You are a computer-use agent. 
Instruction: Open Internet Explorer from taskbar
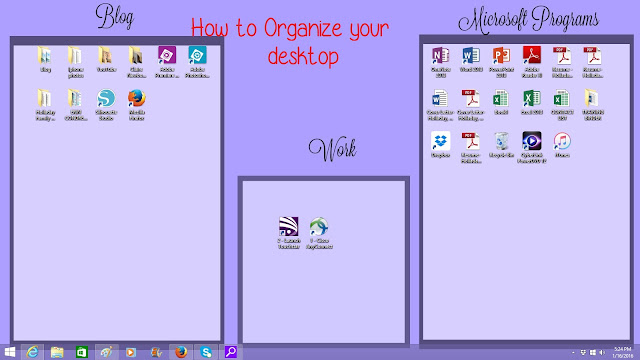click(33, 352)
